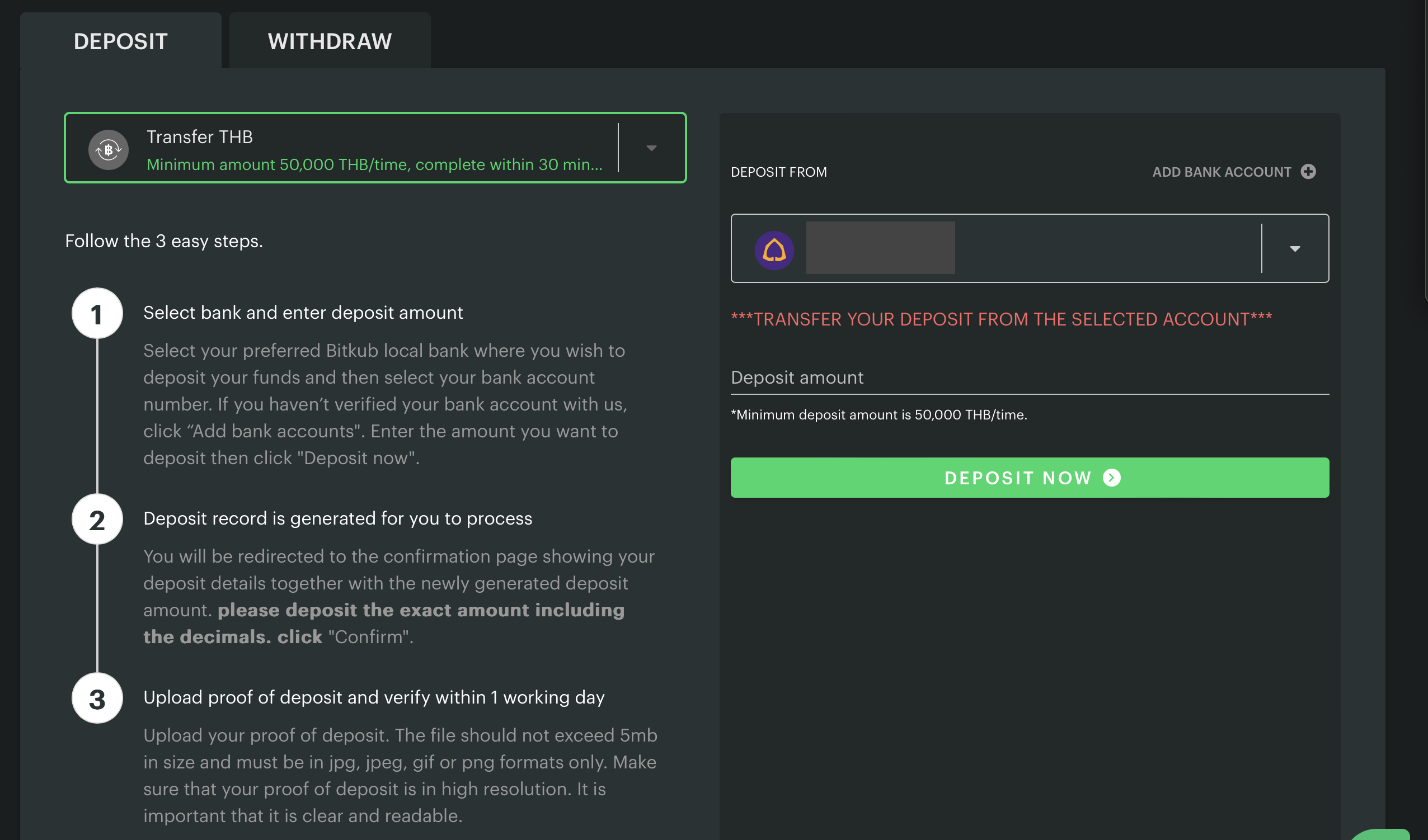The height and width of the screenshot is (840, 1428).
Task: Click into the Deposit amount input field
Action: tap(1029, 378)
